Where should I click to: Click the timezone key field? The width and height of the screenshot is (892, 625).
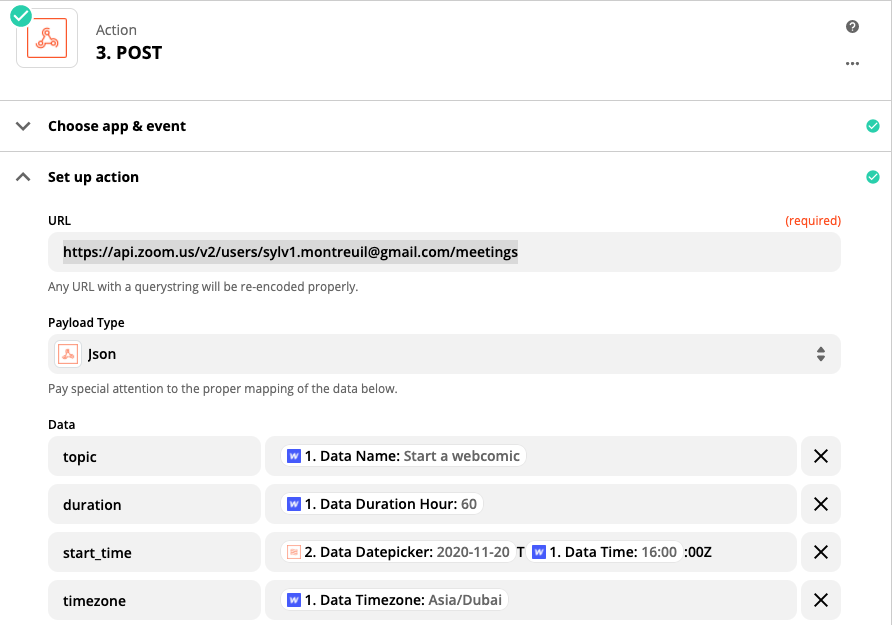coord(154,600)
